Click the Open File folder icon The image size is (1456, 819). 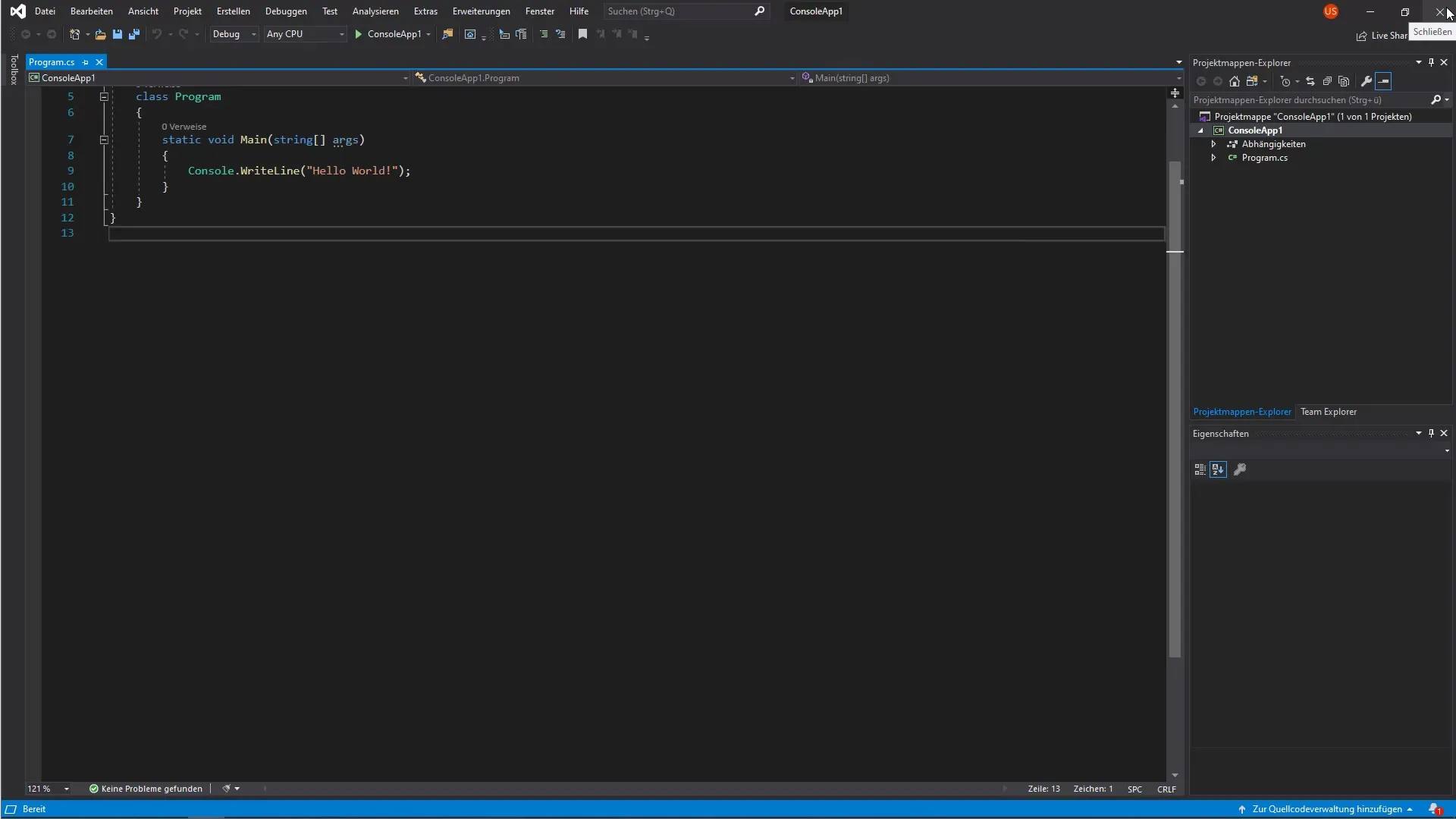pos(100,34)
